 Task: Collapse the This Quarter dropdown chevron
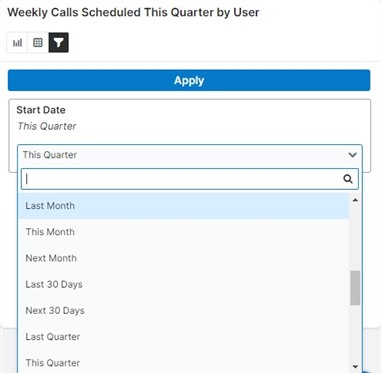tap(352, 155)
